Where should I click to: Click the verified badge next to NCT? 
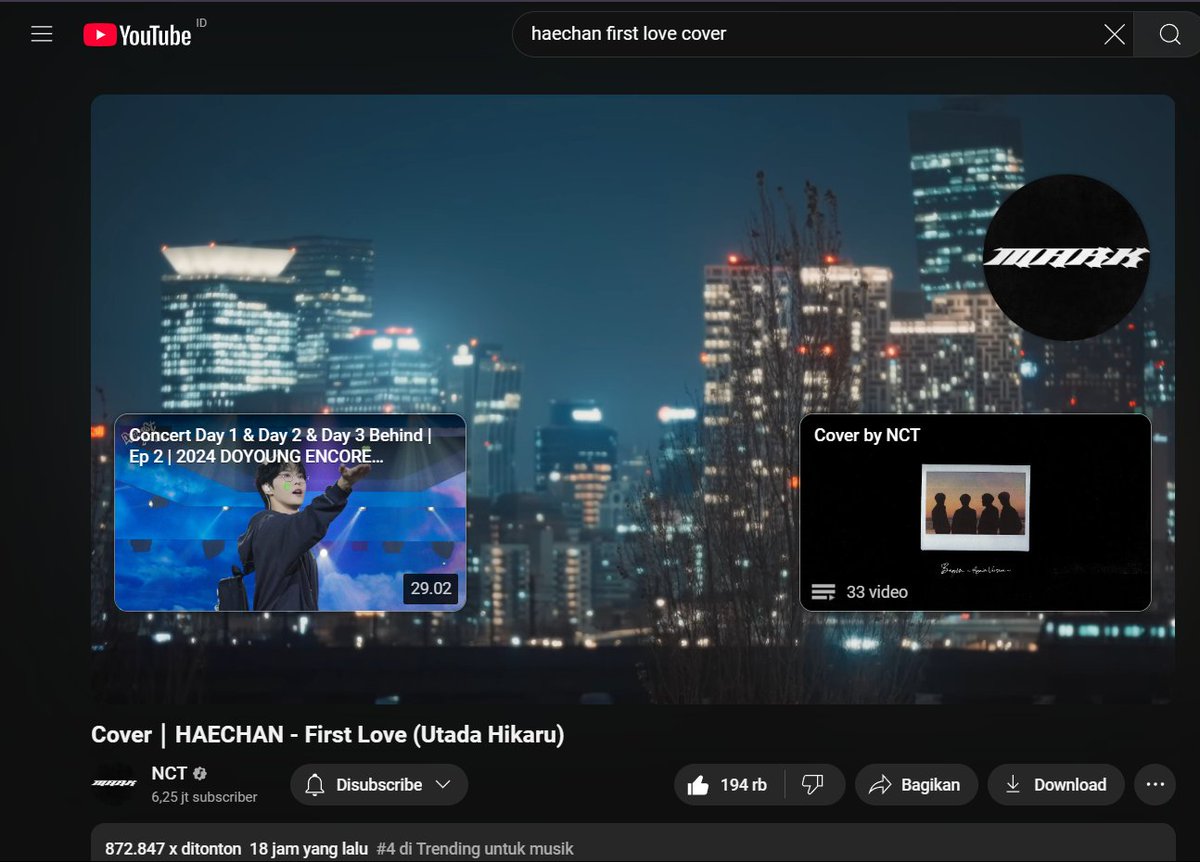click(200, 774)
